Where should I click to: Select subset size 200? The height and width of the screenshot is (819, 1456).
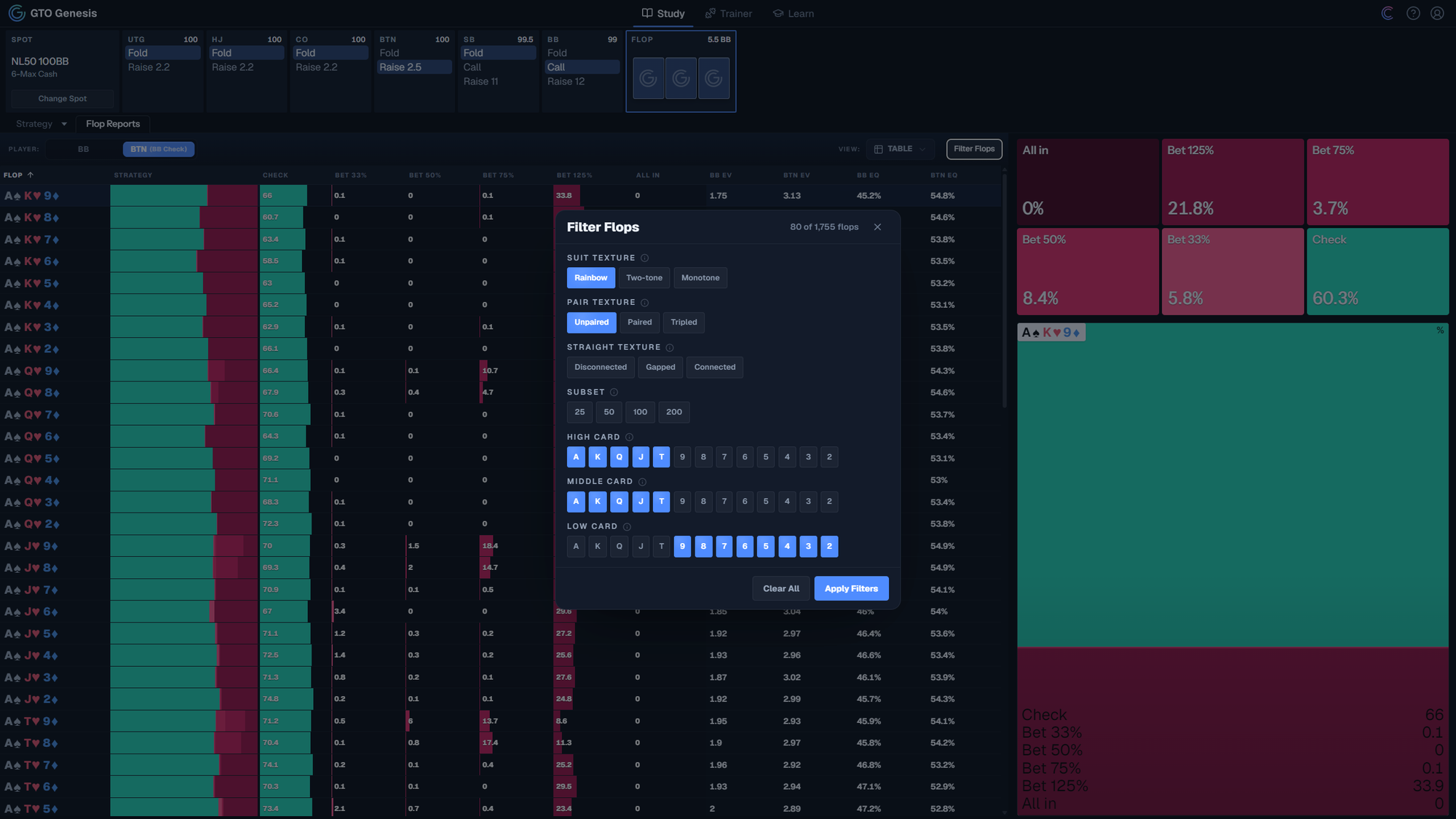coord(674,412)
